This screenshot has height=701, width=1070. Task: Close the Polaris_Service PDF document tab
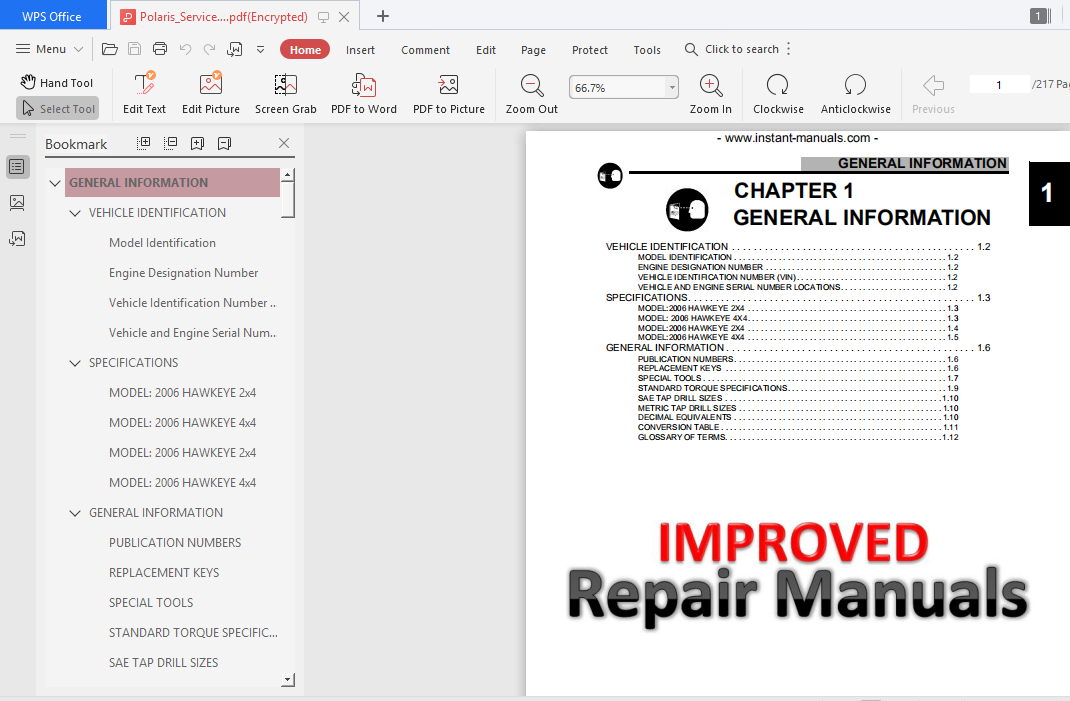[x=344, y=17]
